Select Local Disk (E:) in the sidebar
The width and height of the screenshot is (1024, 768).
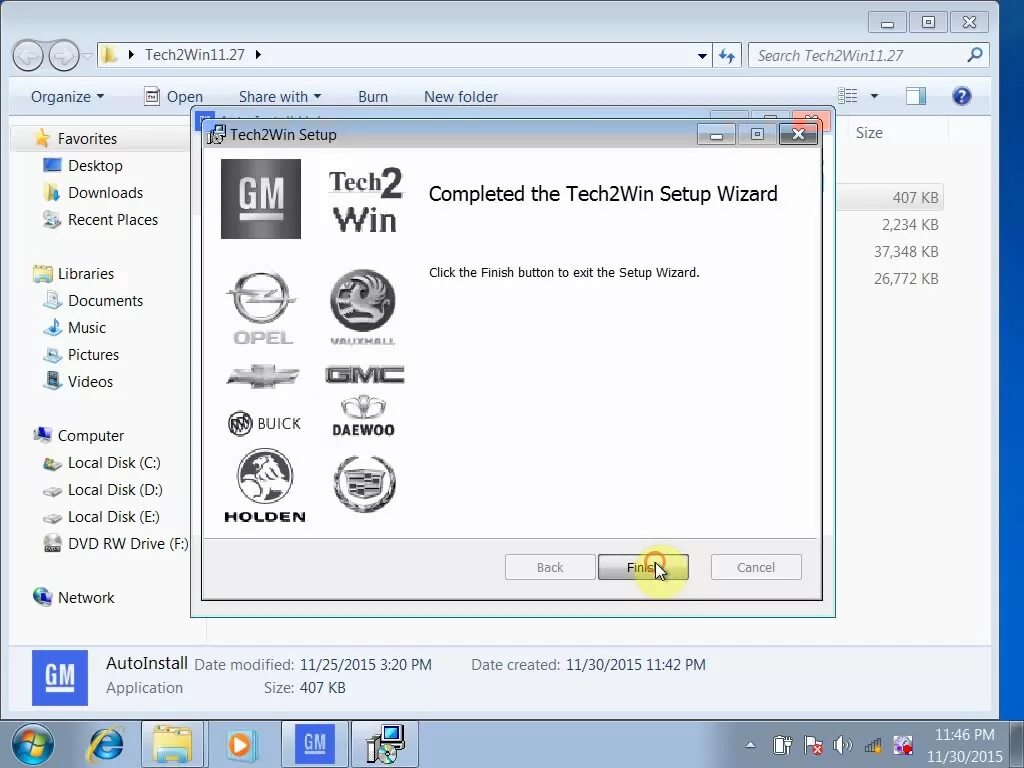[114, 517]
